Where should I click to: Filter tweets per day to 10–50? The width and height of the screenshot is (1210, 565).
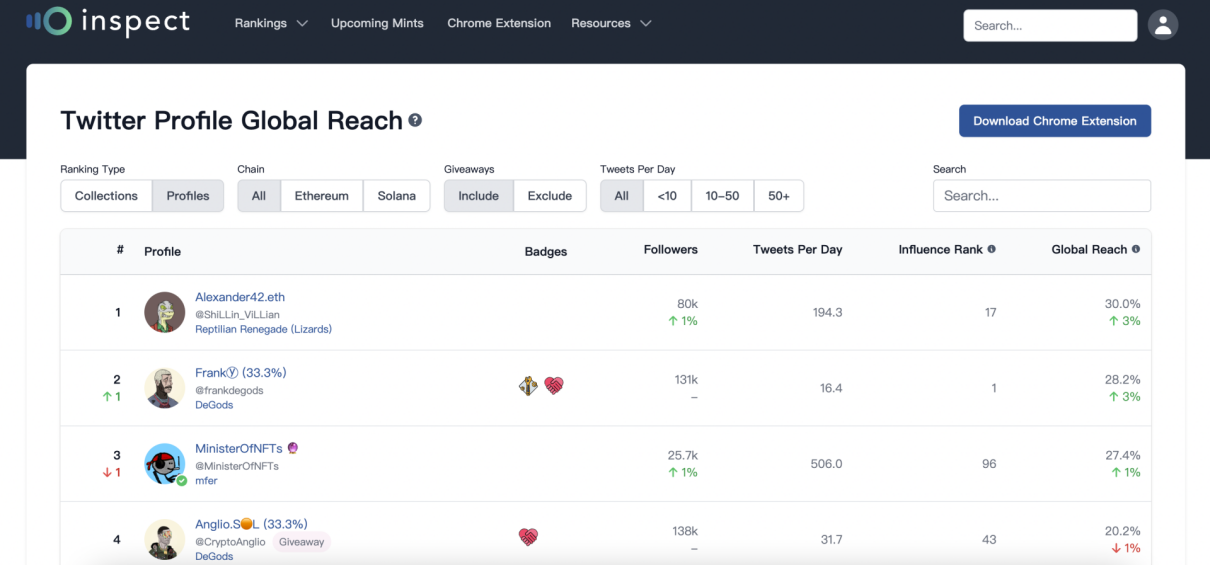(723, 196)
